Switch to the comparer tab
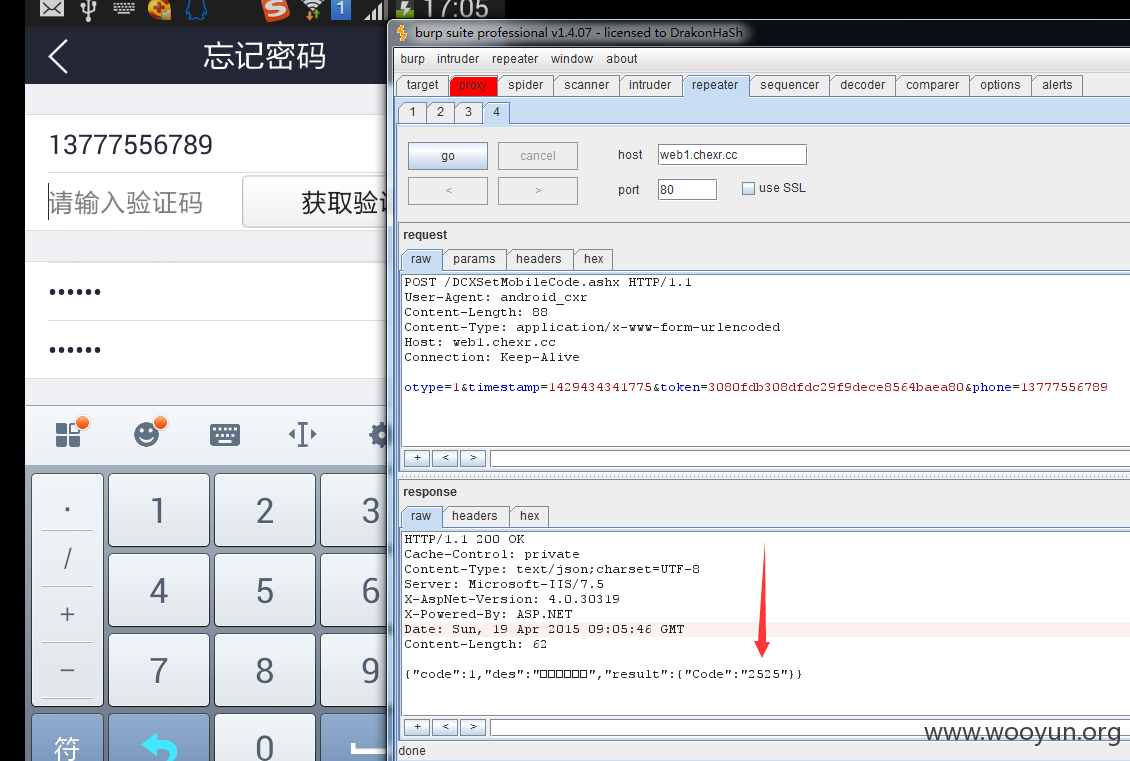The width and height of the screenshot is (1130, 761). click(932, 85)
